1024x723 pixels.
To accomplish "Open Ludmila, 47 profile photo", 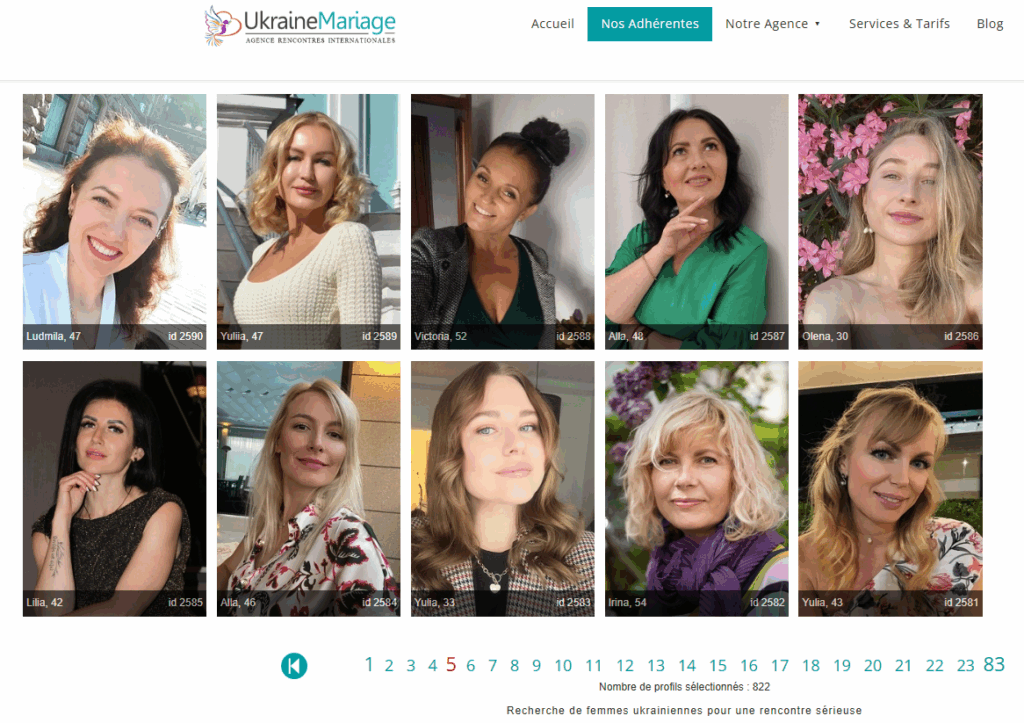I will [x=114, y=221].
